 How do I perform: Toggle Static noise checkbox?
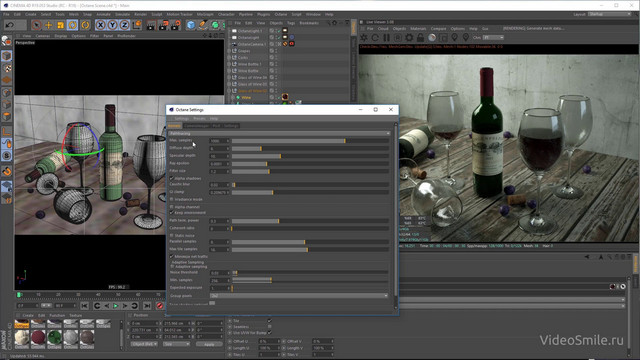[x=172, y=236]
